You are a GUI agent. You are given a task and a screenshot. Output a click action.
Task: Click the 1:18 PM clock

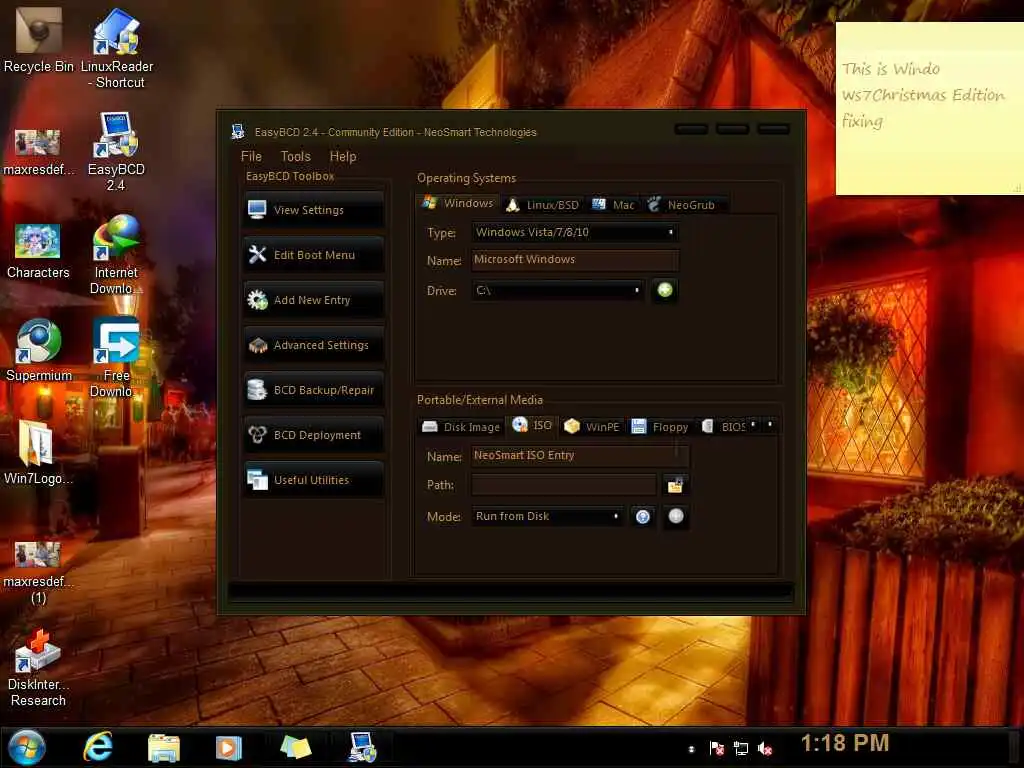845,743
